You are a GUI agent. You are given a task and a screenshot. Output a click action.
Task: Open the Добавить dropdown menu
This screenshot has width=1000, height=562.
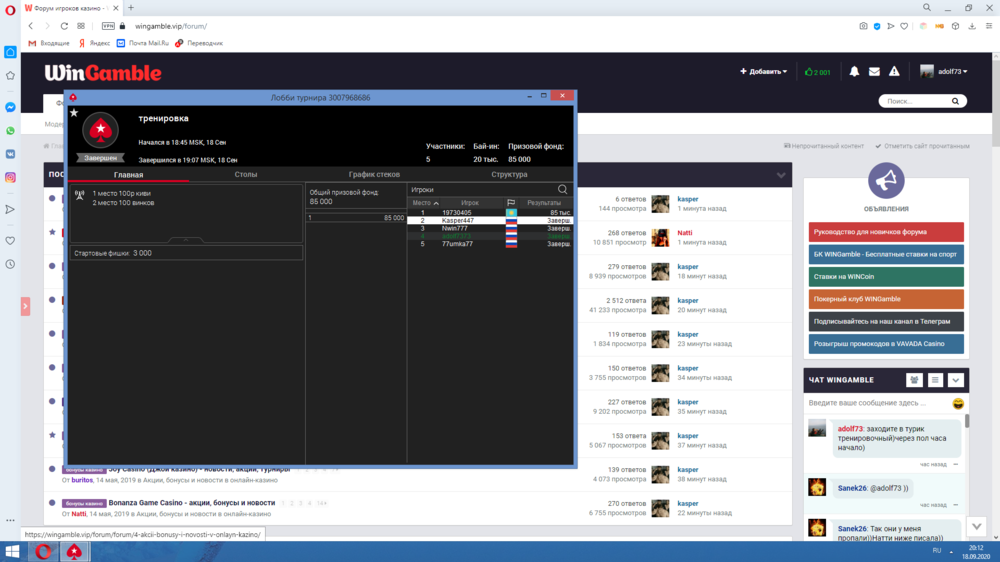(763, 72)
